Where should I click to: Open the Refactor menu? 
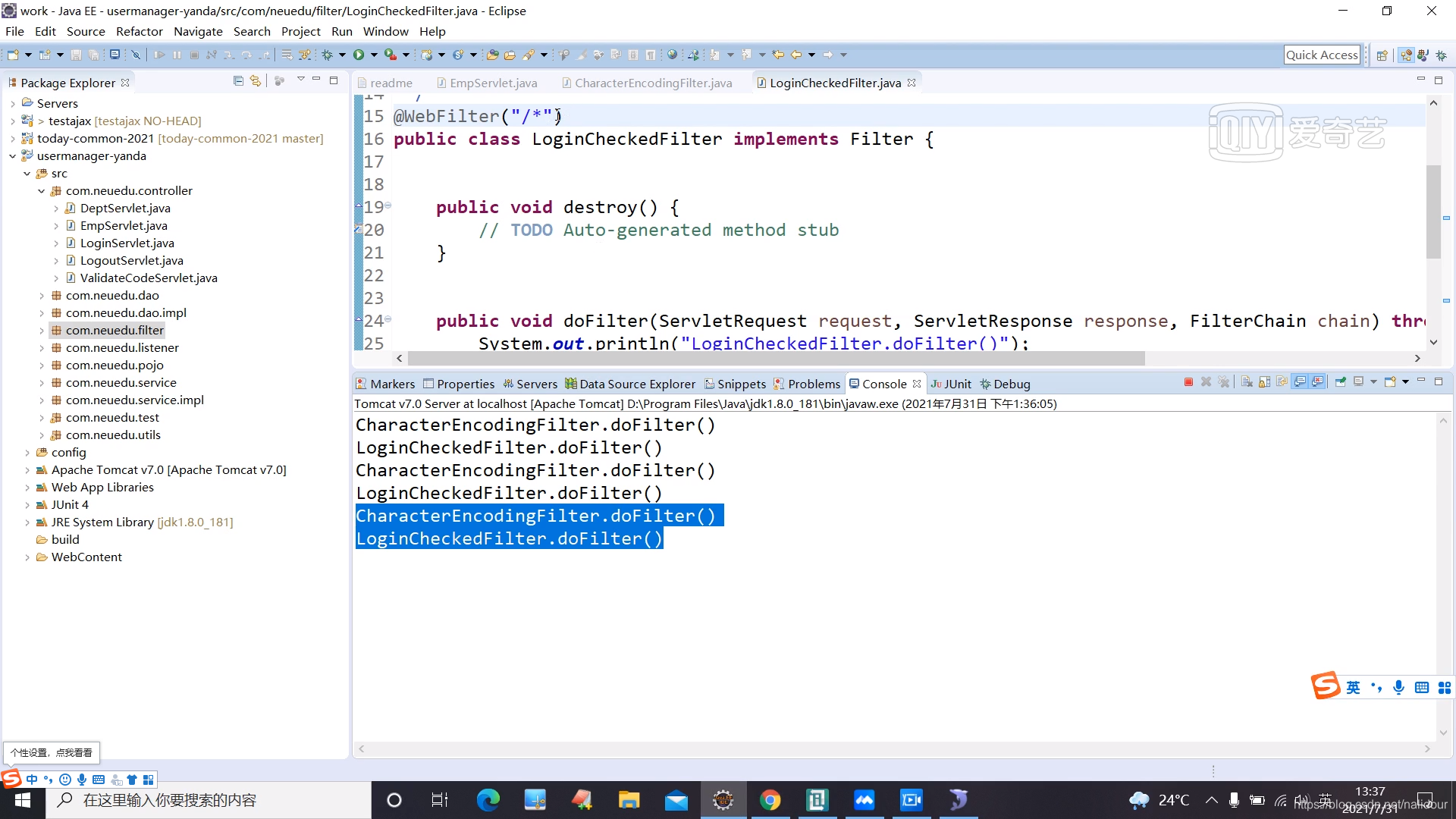pos(140,32)
